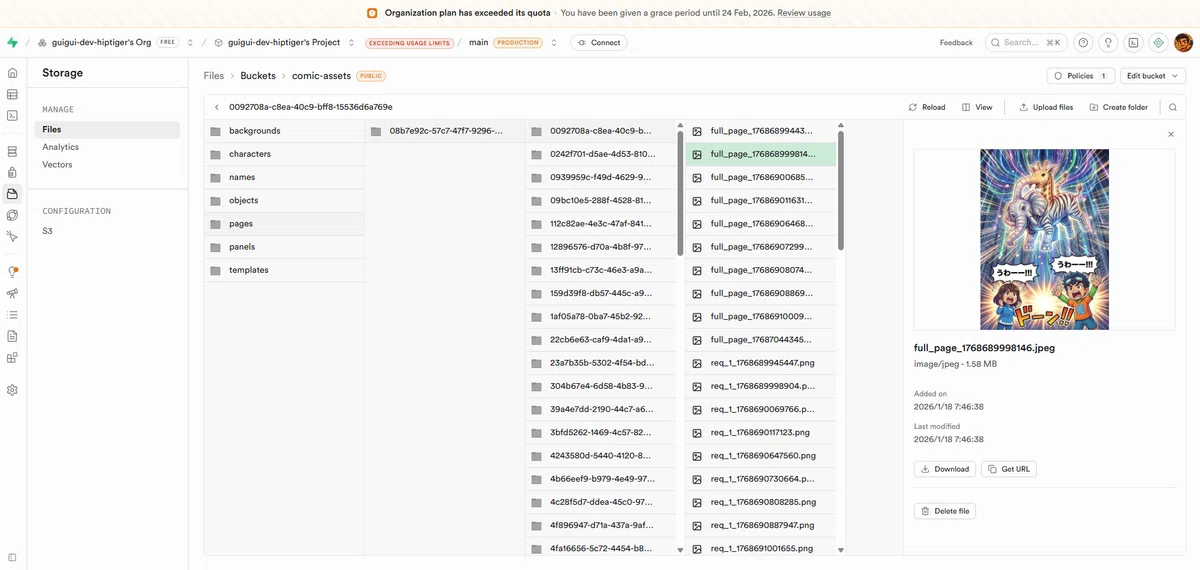
Task: Click the Reload button
Action: point(926,107)
